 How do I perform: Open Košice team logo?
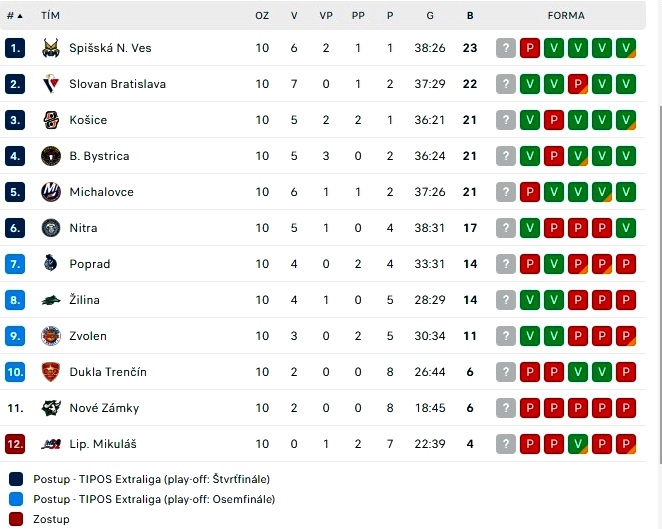click(51, 120)
